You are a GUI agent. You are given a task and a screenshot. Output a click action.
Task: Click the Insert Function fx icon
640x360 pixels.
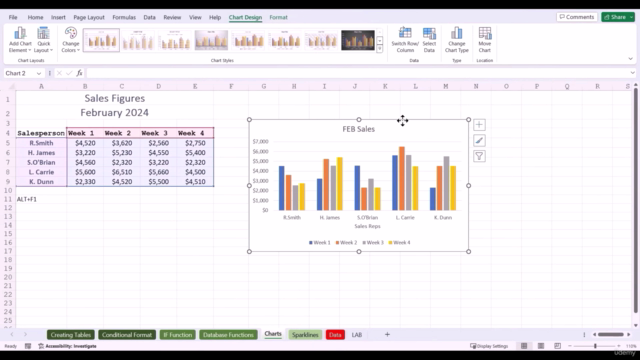(79, 73)
